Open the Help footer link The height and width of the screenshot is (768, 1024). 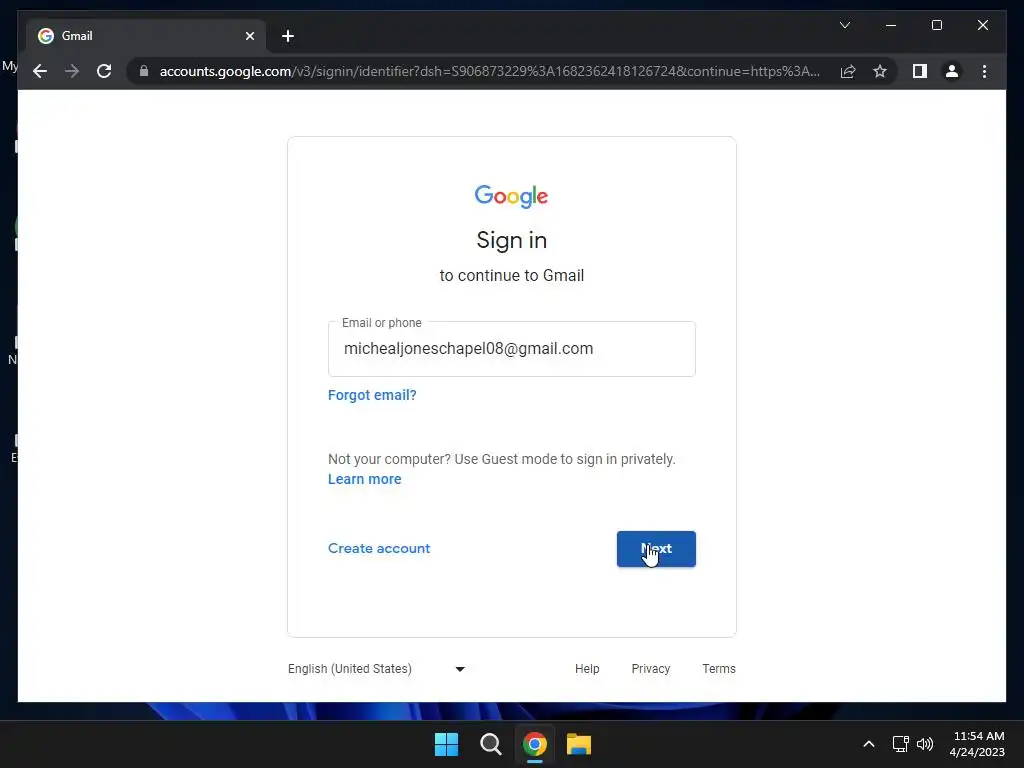tap(586, 669)
